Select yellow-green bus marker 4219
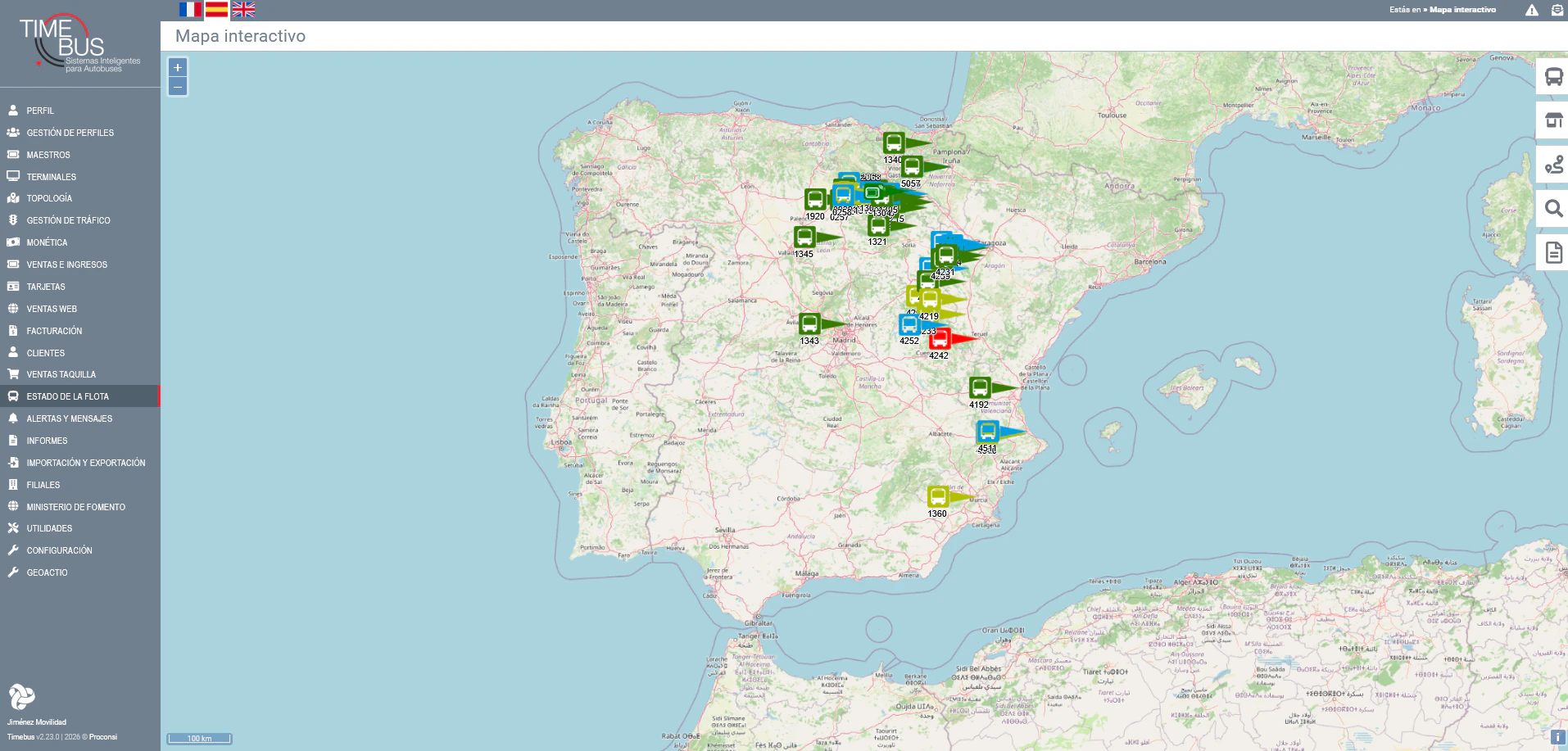 point(929,299)
